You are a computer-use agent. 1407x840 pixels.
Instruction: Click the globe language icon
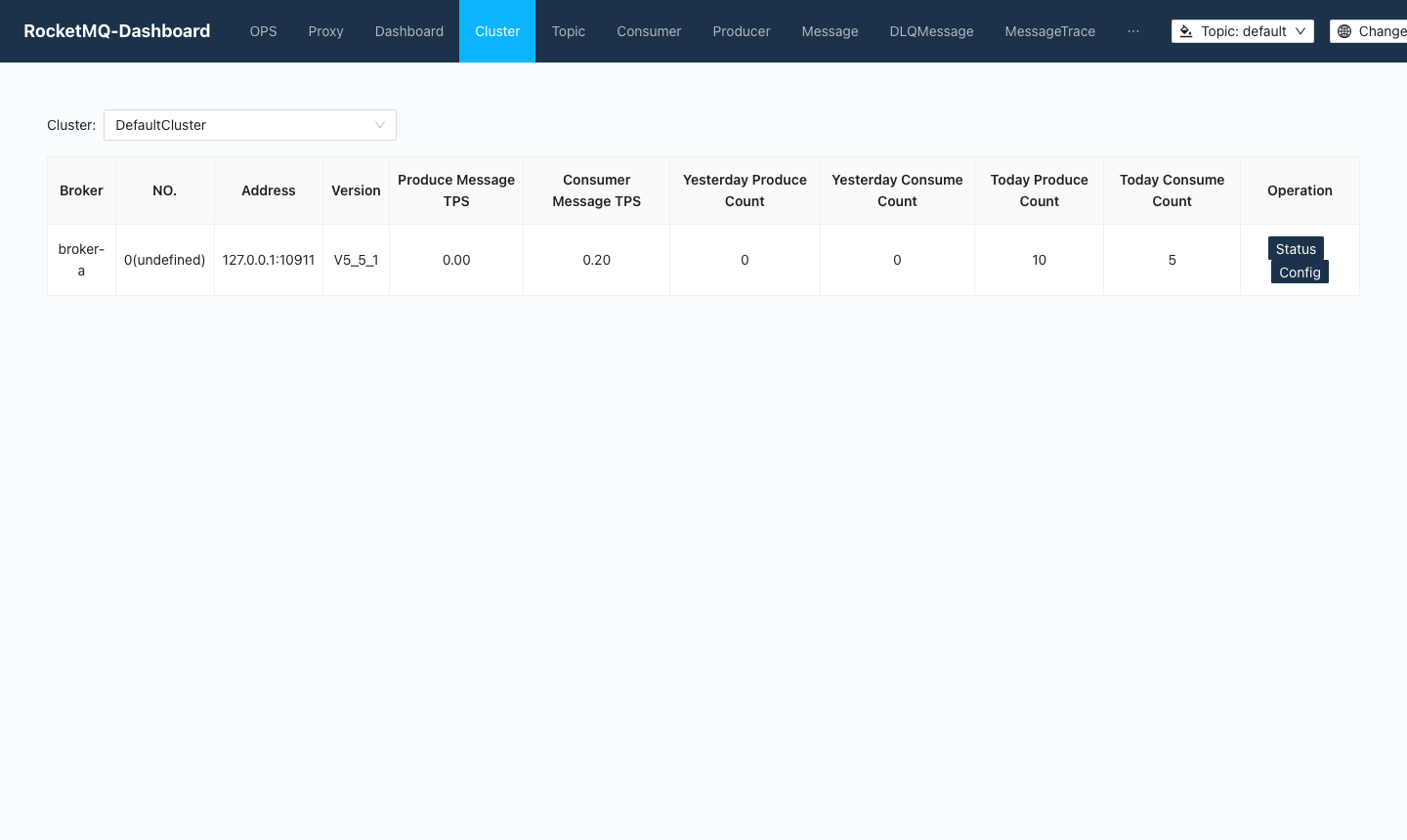(x=1344, y=31)
